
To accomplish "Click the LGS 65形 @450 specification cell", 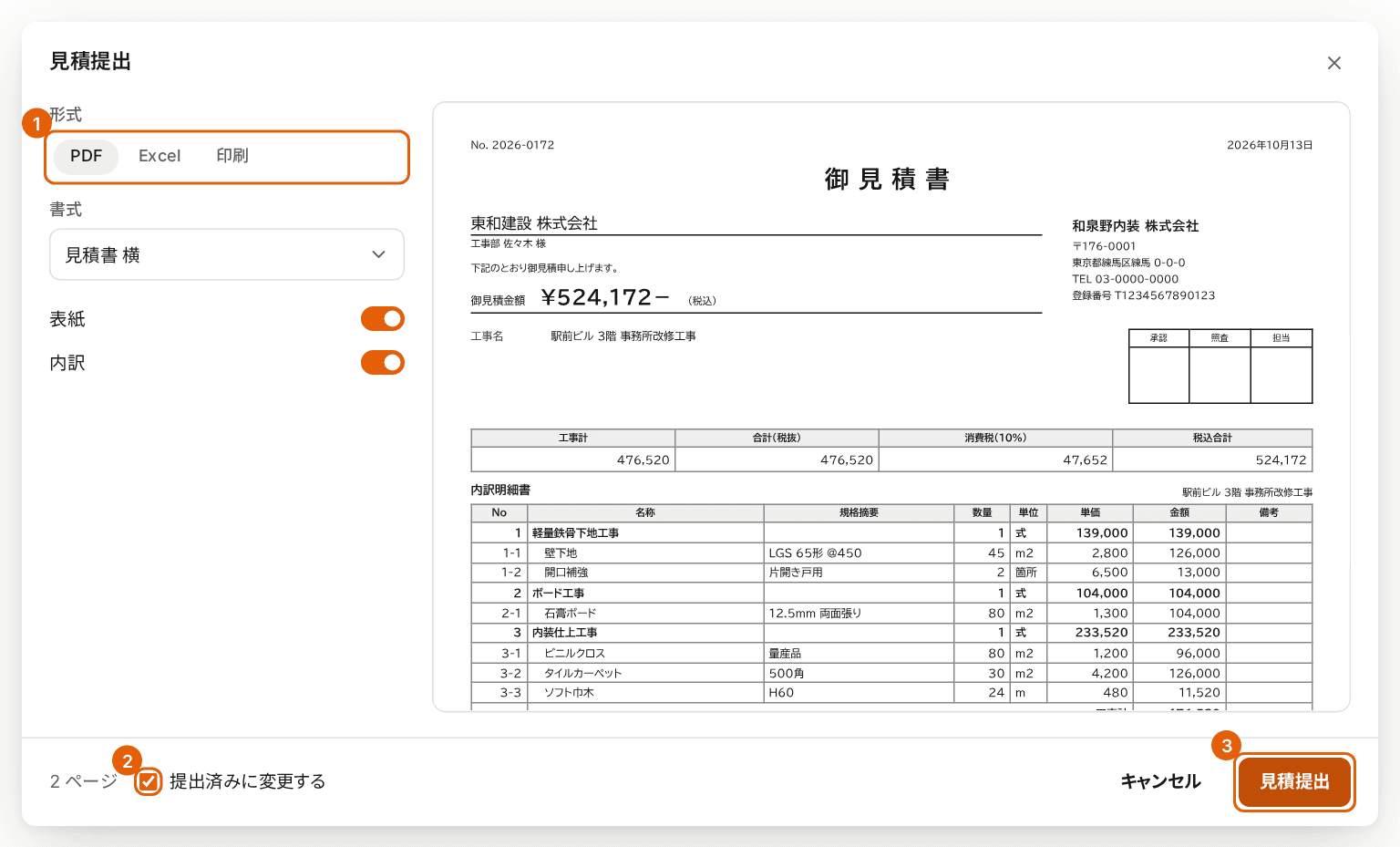I will click(859, 553).
